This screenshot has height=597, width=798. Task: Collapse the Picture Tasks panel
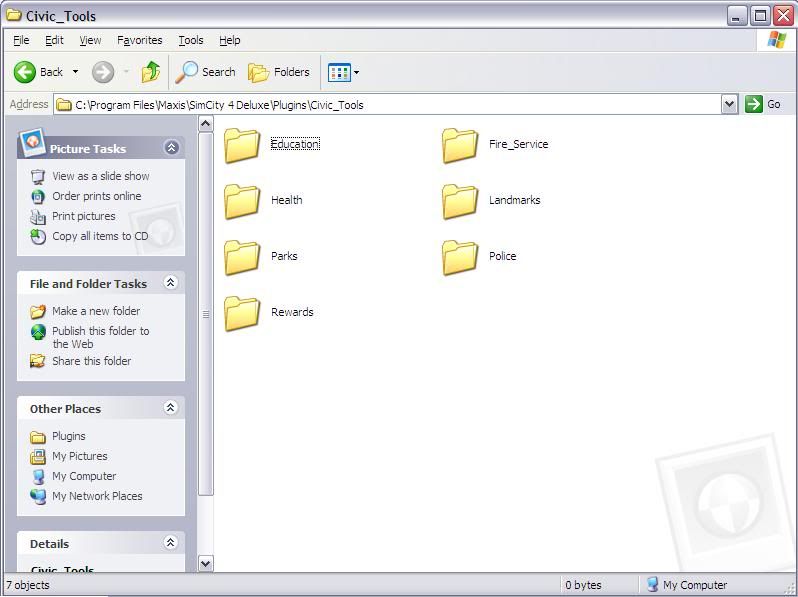[x=172, y=148]
